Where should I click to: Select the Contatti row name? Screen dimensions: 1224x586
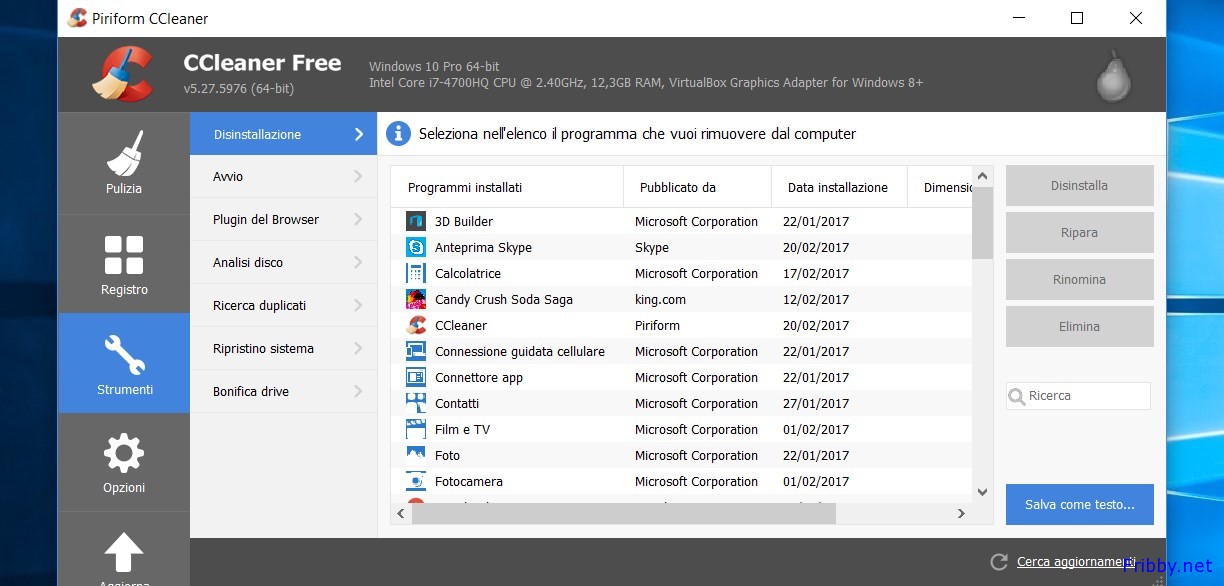pos(457,403)
